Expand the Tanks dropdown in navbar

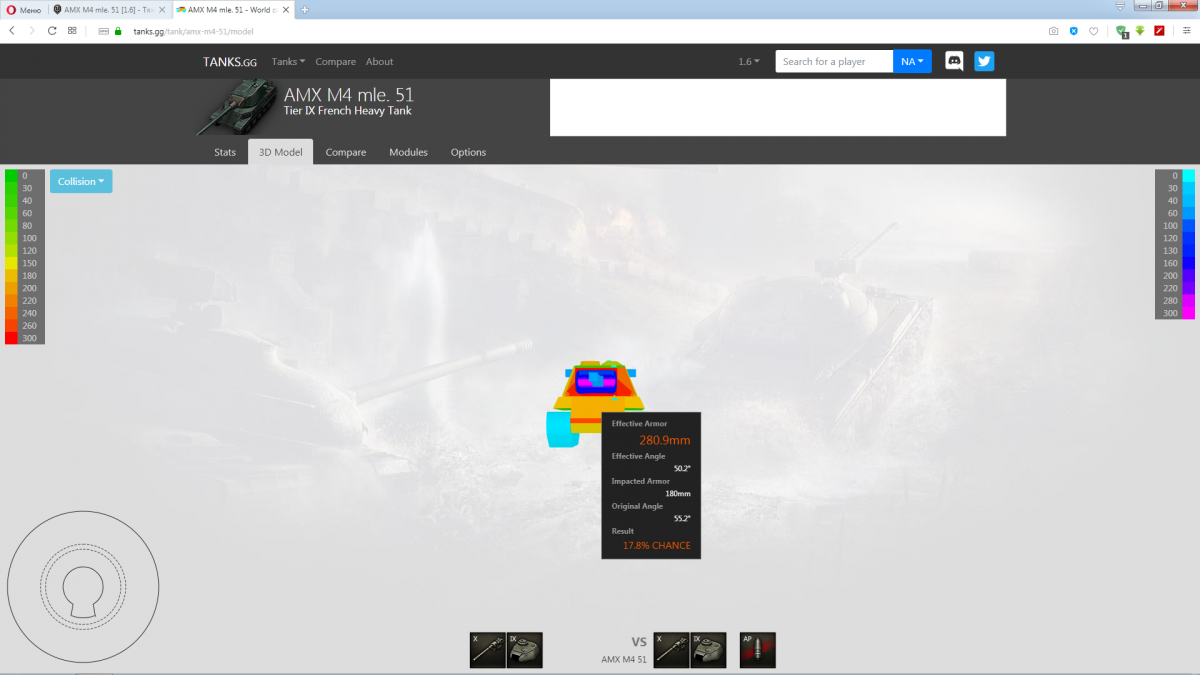coord(288,62)
